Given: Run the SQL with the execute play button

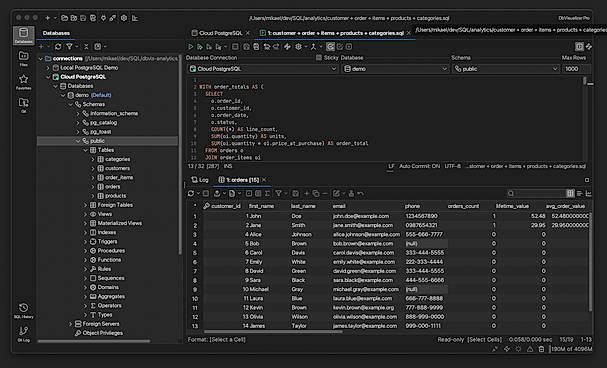Looking at the screenshot, I should 190,46.
